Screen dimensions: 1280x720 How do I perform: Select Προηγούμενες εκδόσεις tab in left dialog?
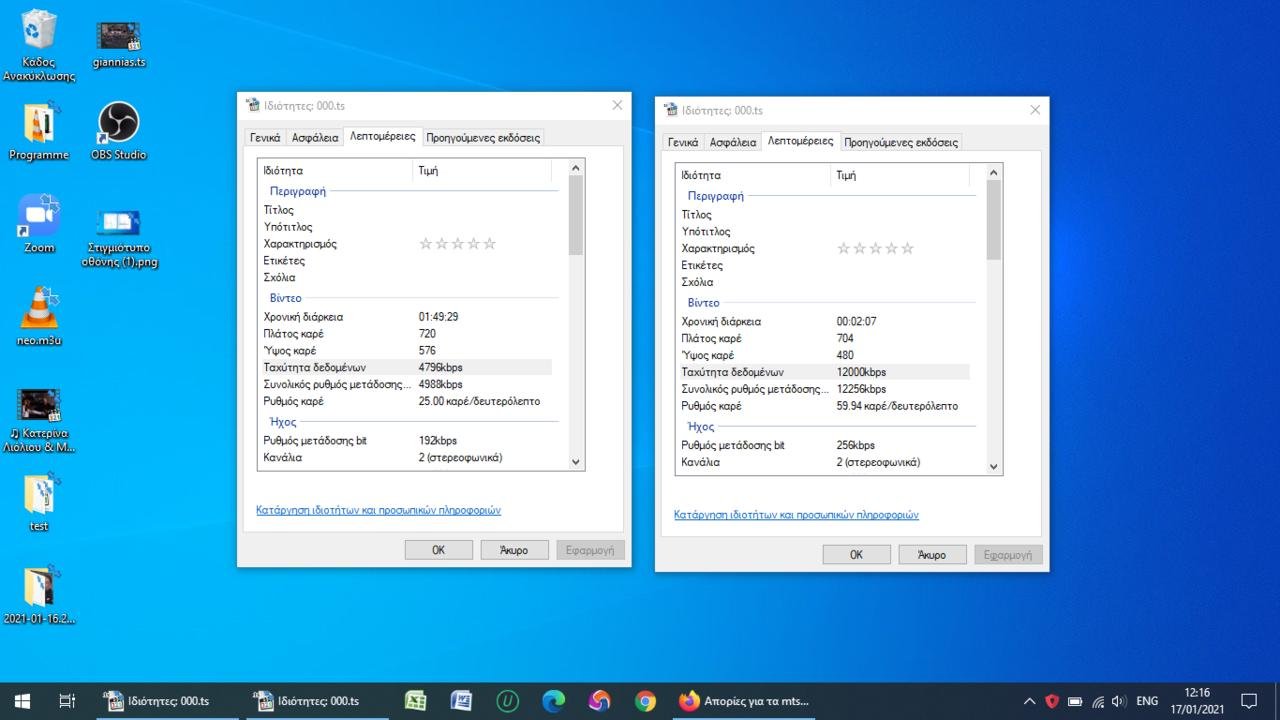click(483, 138)
